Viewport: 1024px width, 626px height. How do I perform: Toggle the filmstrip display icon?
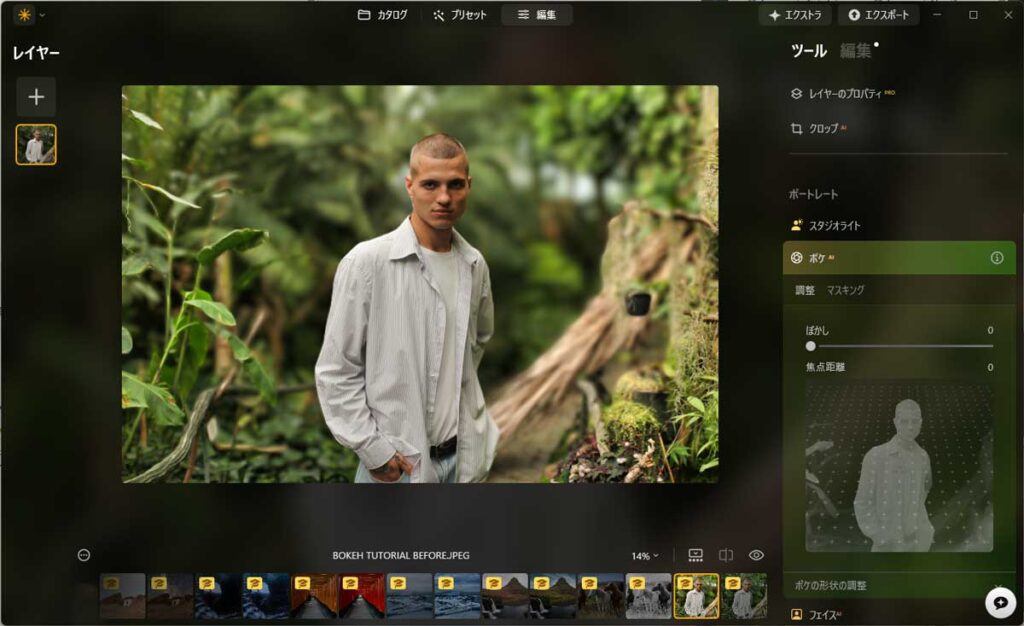pyautogui.click(x=696, y=556)
